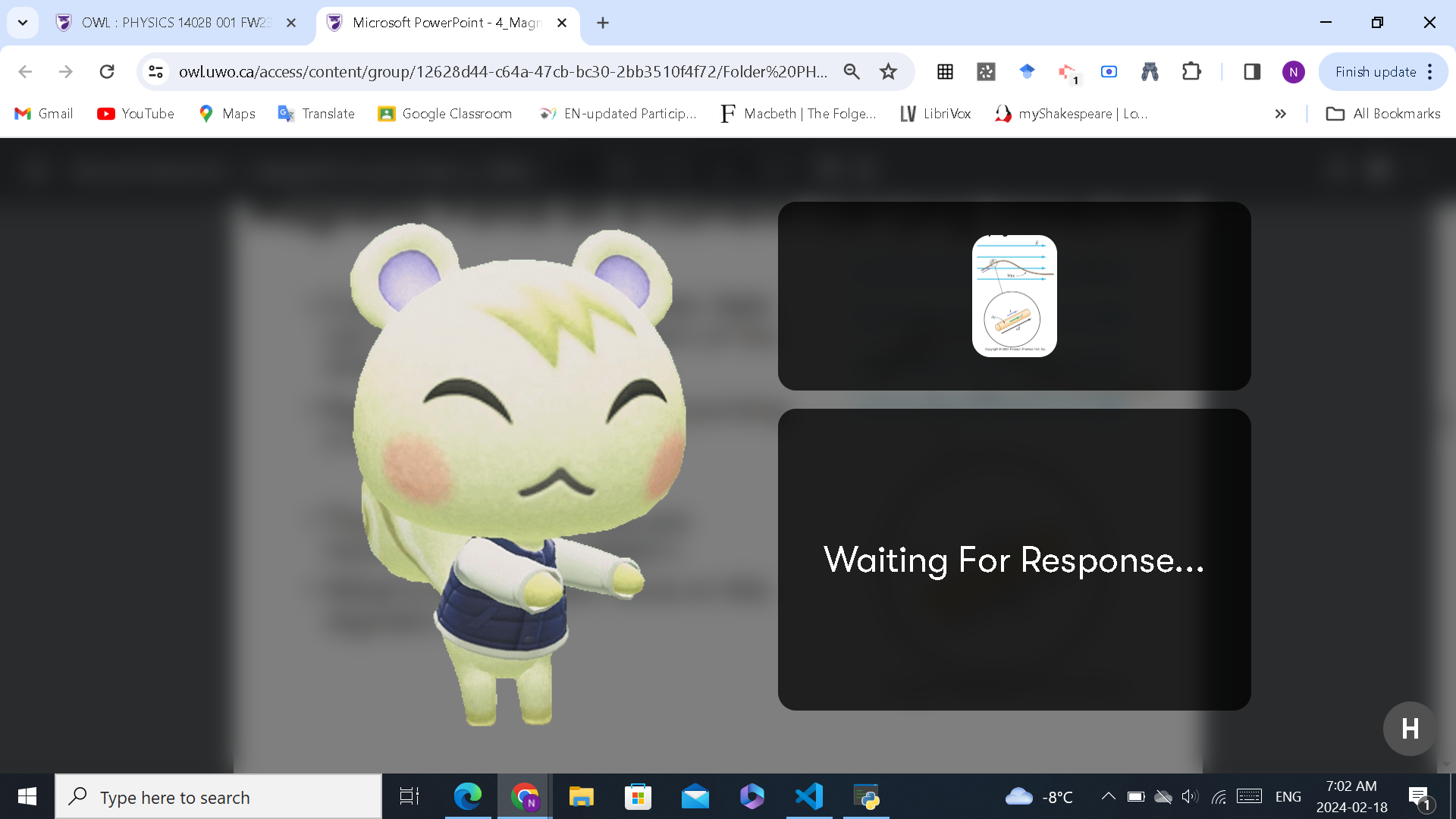1456x819 pixels.
Task: Click the address bar URL field
Action: click(502, 72)
